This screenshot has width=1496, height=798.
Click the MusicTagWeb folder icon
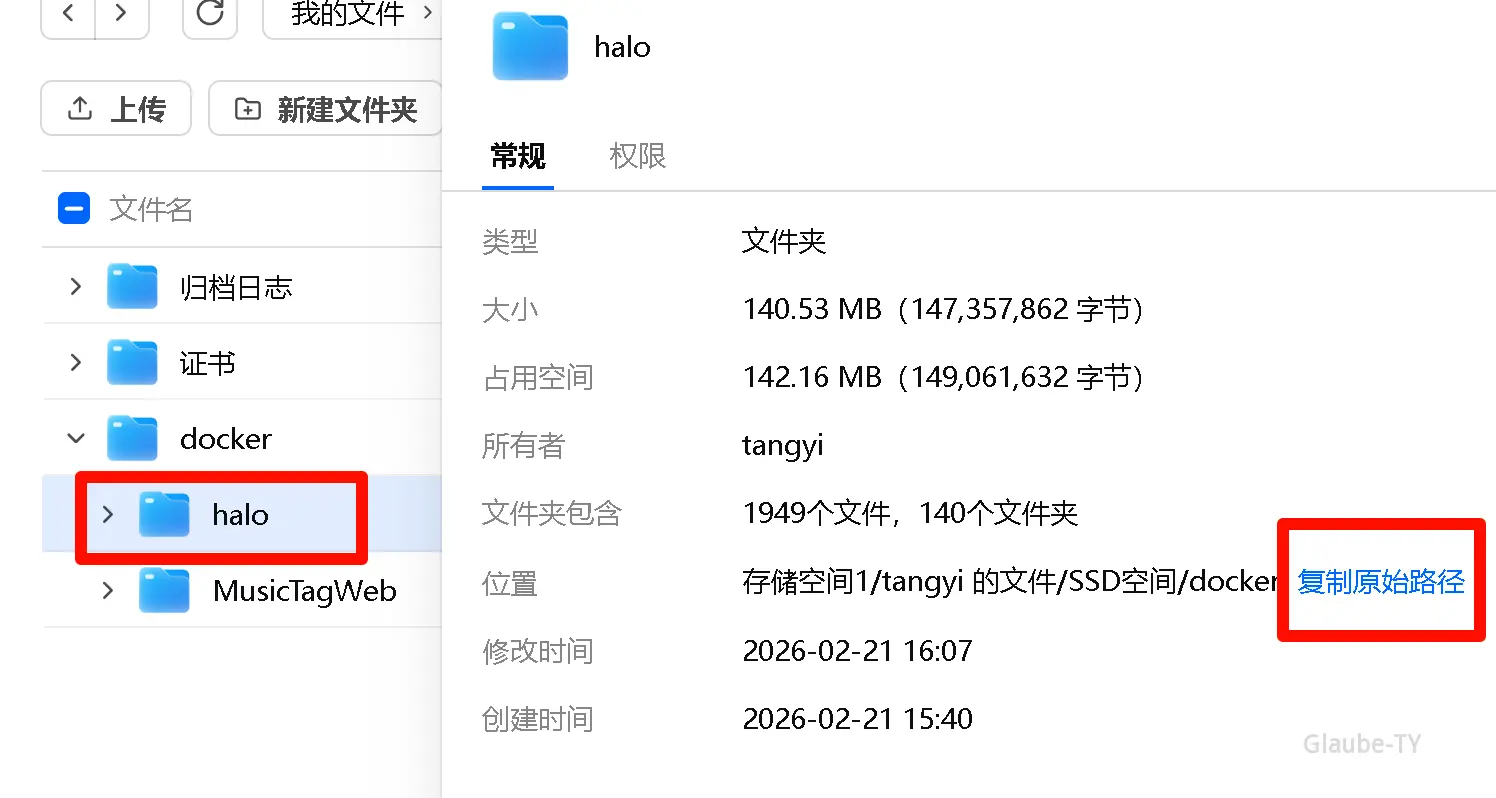[x=164, y=591]
